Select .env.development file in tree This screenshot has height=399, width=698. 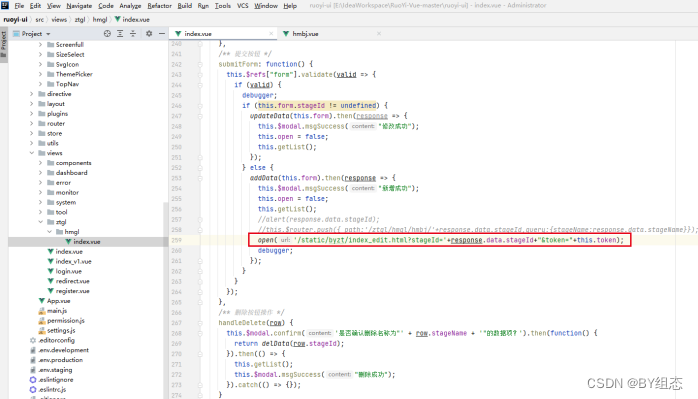click(x=63, y=350)
